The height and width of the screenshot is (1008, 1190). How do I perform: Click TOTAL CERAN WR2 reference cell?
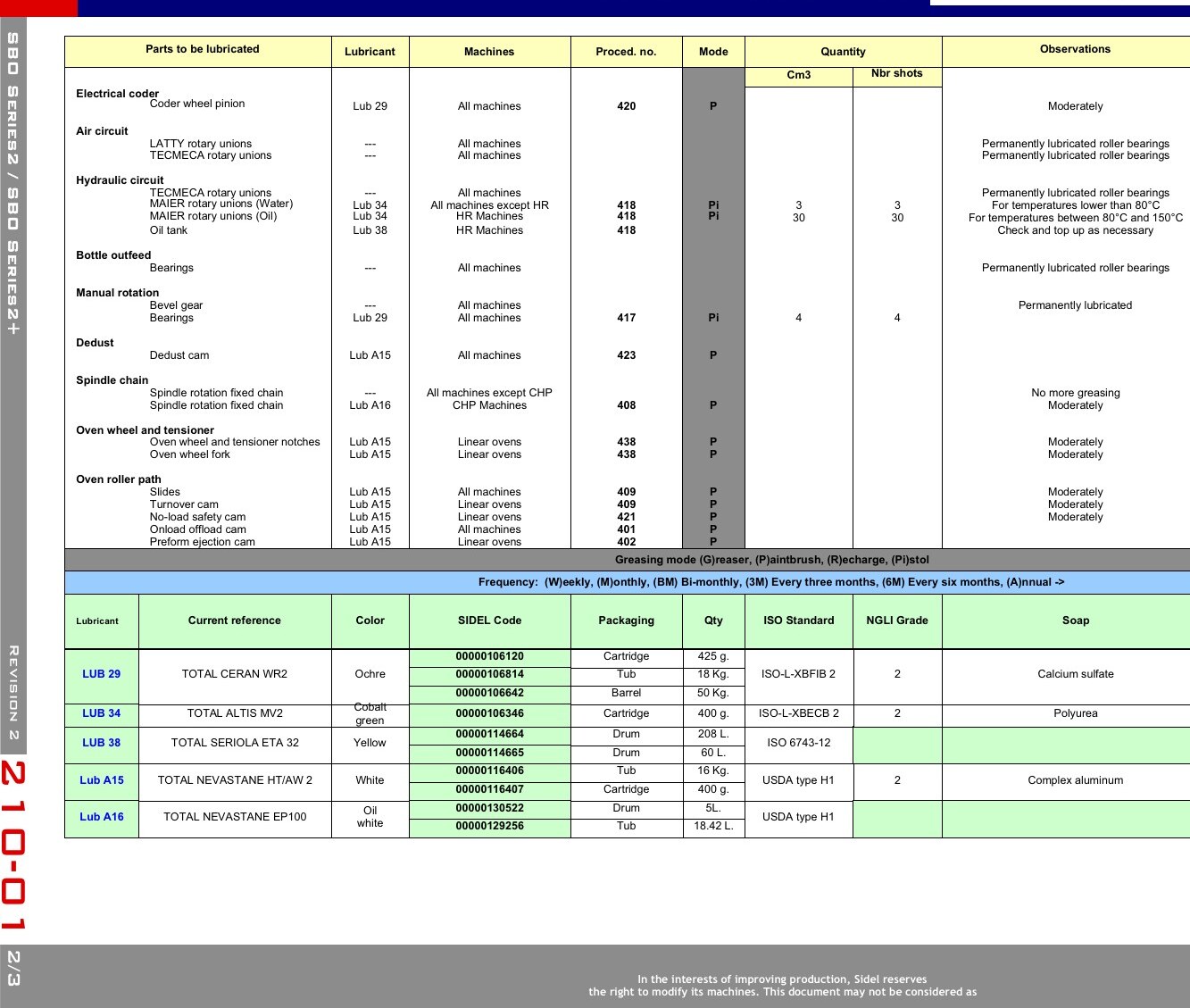[x=235, y=675]
